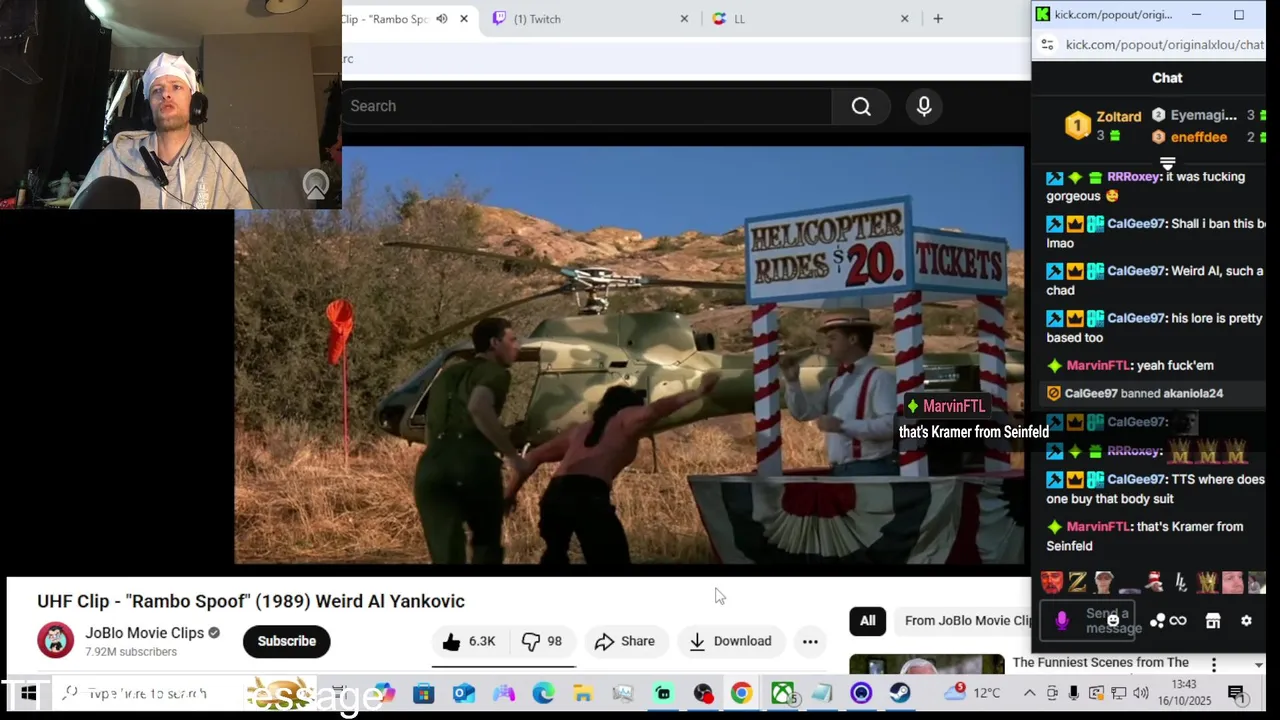Click the recommended video thumbnail
Screen dimensions: 1280x720
(x=927, y=665)
